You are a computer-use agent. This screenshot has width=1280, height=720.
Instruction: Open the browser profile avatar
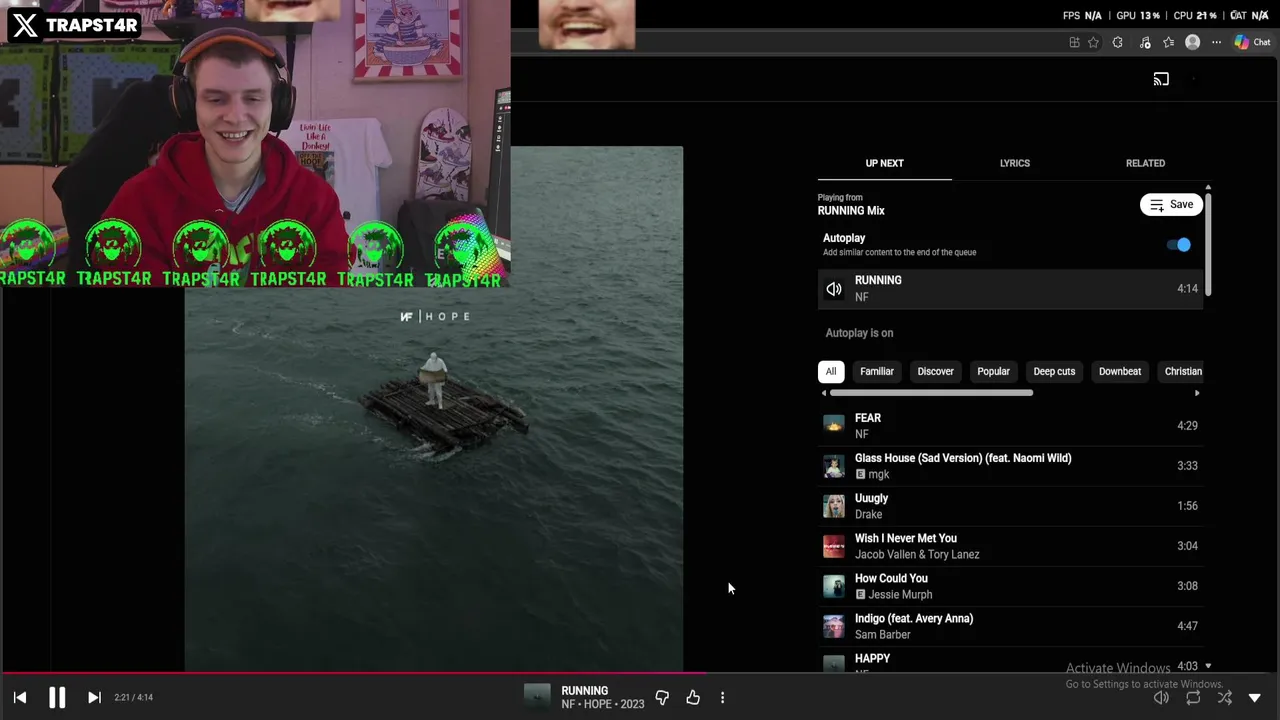tap(1192, 42)
